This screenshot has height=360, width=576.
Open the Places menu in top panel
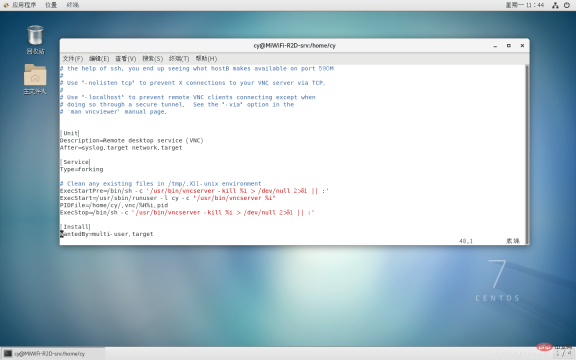tap(51, 5)
